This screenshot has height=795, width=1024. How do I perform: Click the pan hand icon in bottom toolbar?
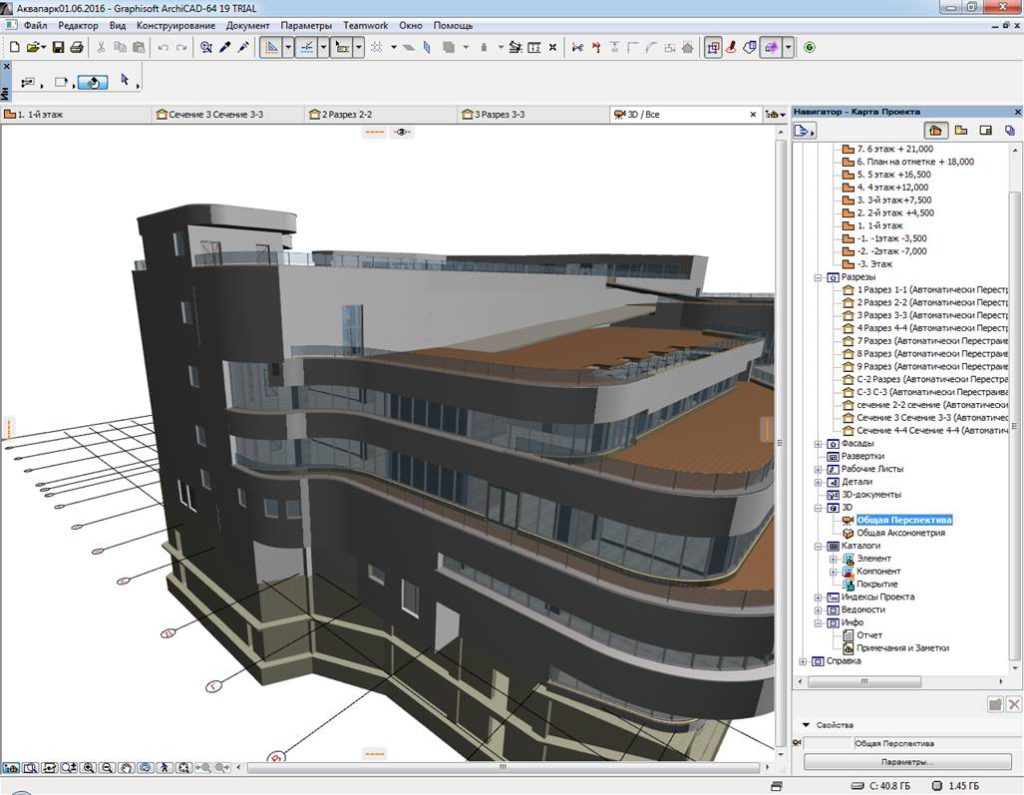tap(126, 768)
